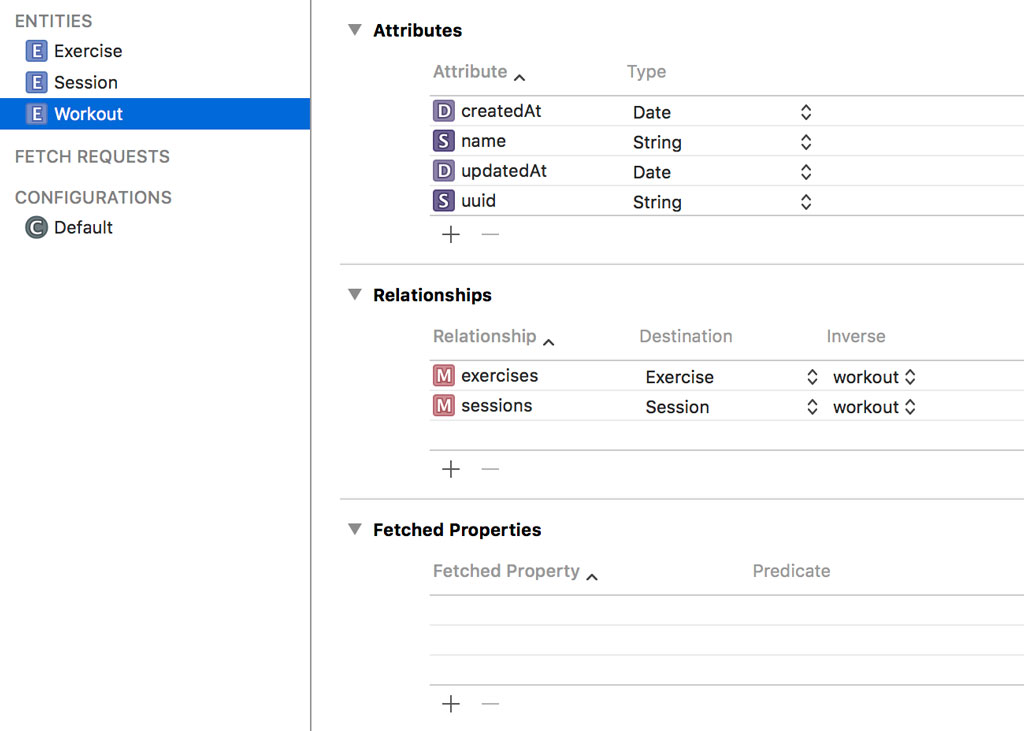Click the createdAt Date attribute icon
The height and width of the screenshot is (731, 1024).
click(443, 111)
